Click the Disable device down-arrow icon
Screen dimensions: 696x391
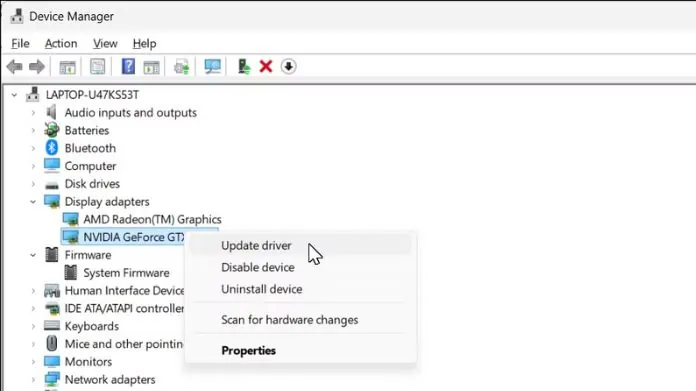289,67
